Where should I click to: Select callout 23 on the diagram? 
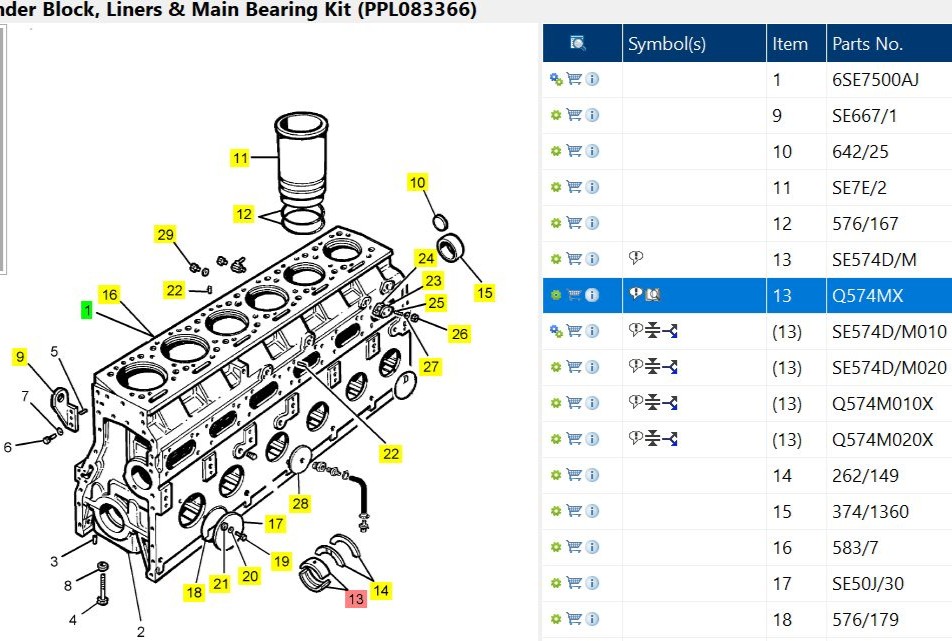click(x=433, y=280)
